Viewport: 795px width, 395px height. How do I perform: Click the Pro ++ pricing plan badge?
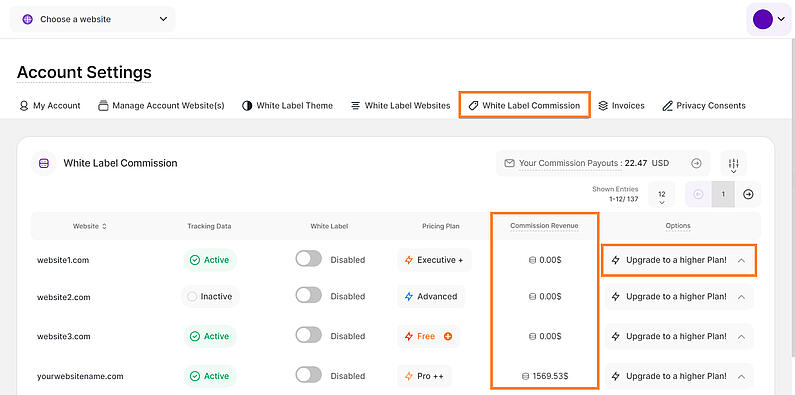(424, 376)
